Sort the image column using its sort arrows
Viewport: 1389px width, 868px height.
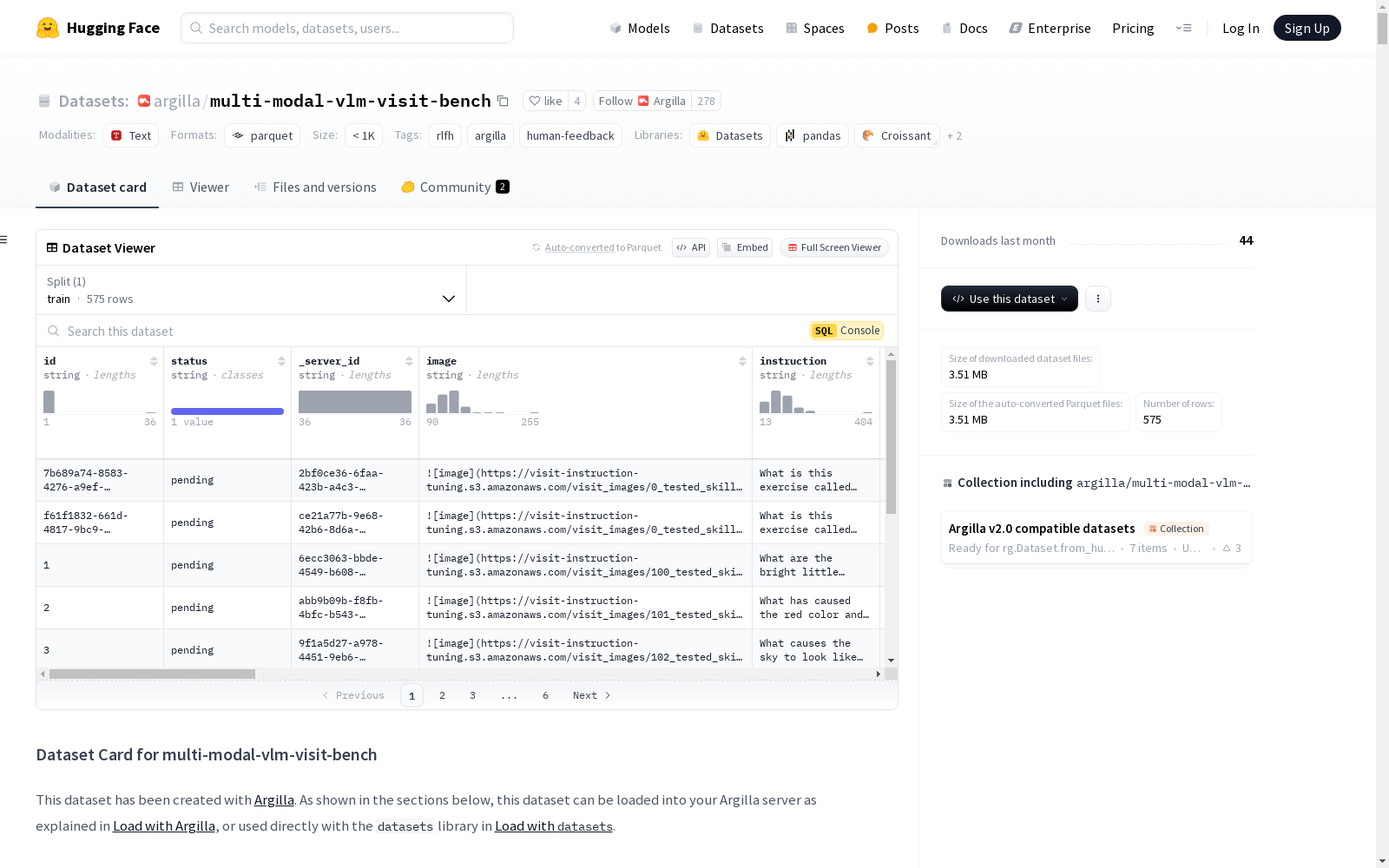(742, 361)
